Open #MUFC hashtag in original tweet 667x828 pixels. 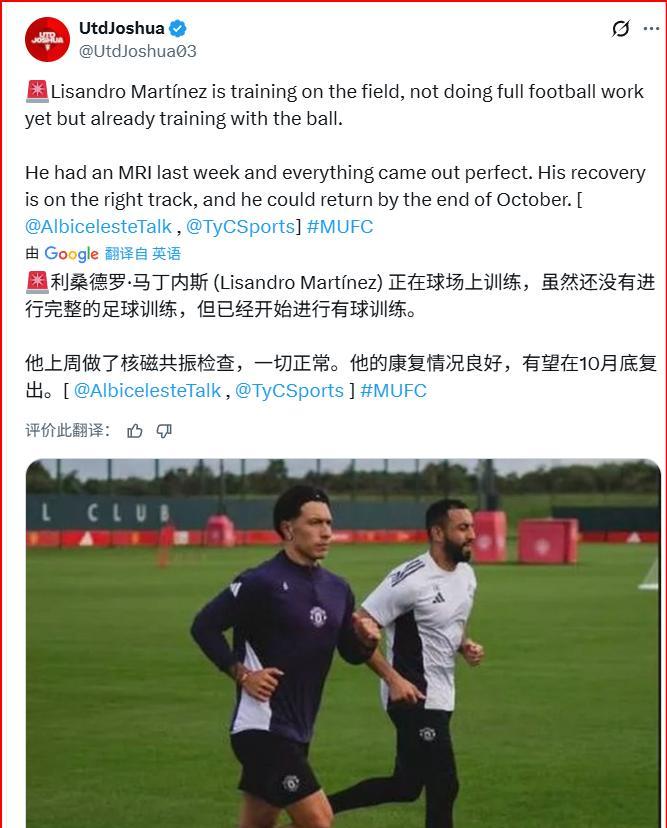click(x=340, y=227)
